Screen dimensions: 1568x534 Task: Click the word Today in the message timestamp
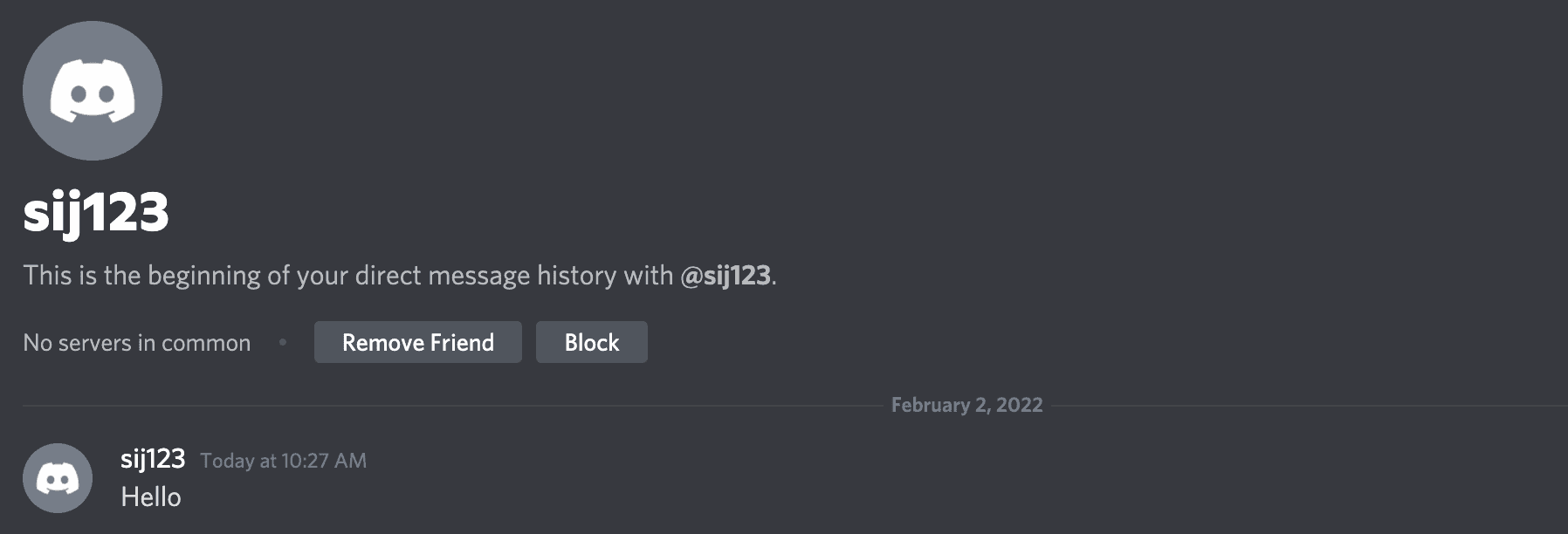tap(227, 461)
